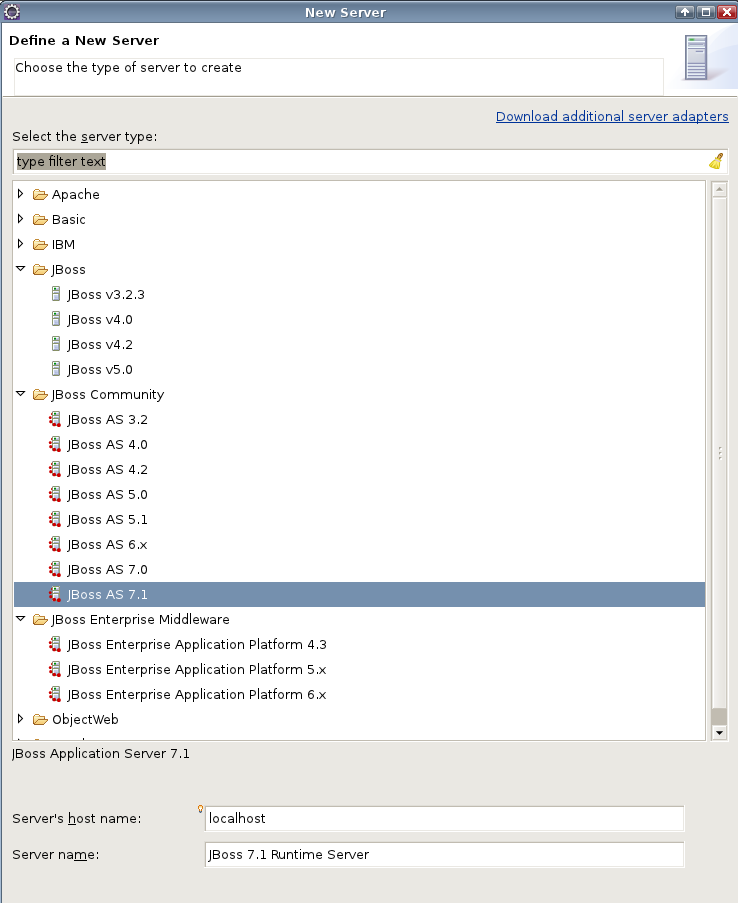Click the icon beside JBoss AS 4.2
This screenshot has height=903, width=738.
coord(55,469)
